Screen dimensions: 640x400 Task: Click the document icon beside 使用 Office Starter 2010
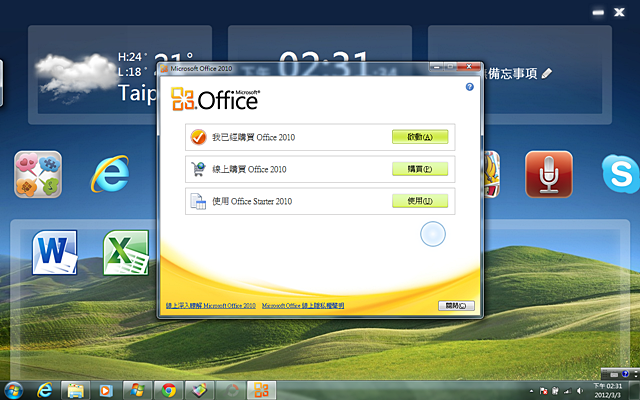tap(198, 201)
